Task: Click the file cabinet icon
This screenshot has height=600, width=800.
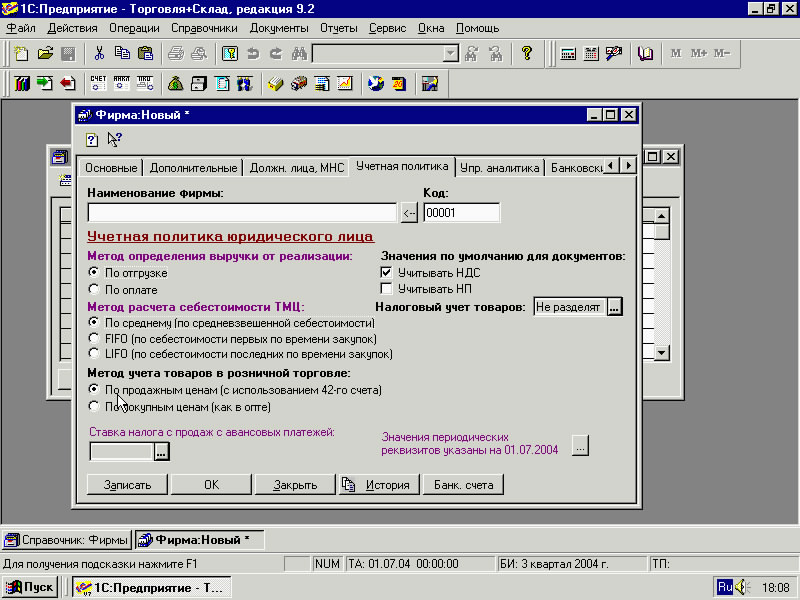Action: click(x=199, y=83)
